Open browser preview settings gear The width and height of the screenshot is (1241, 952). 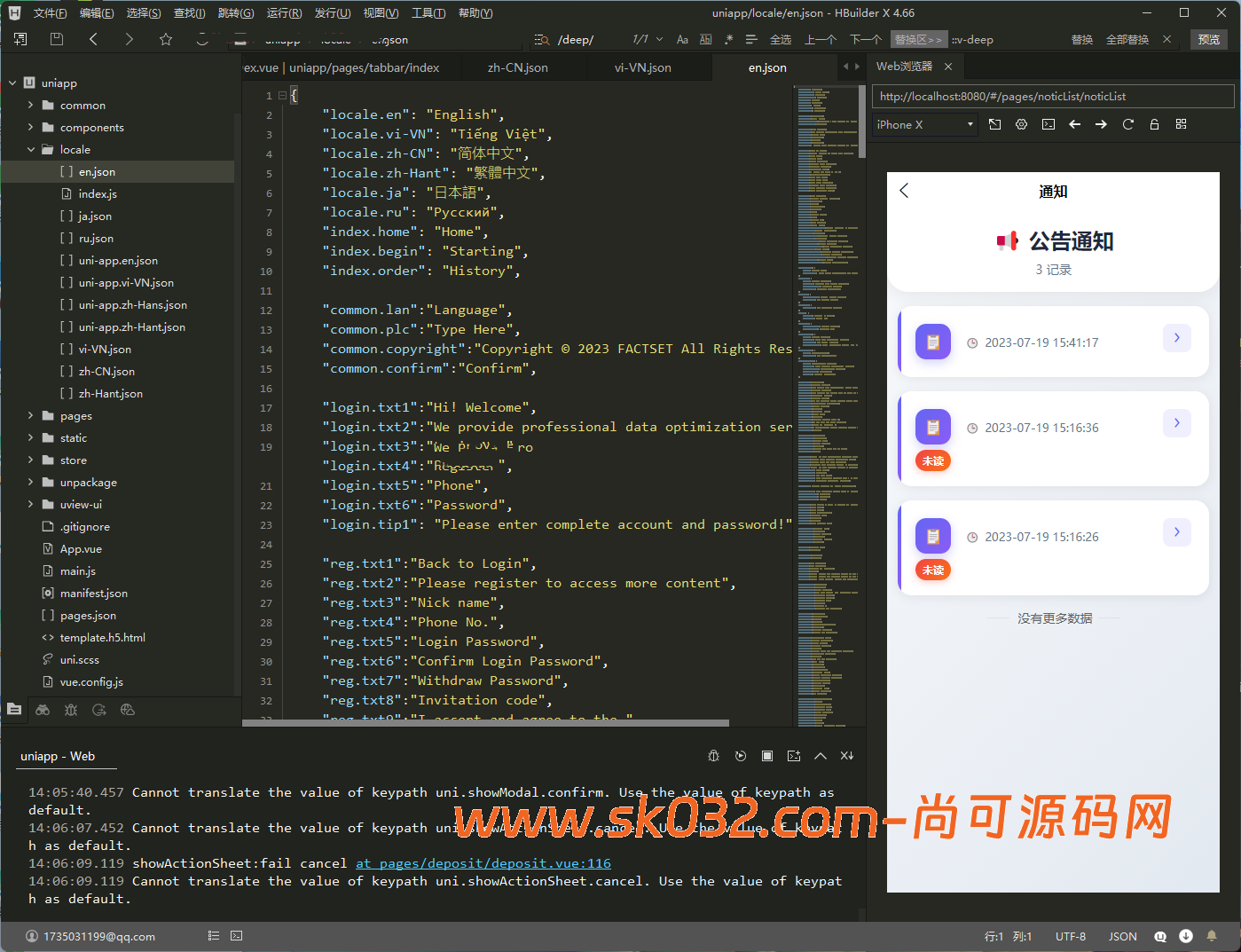1021,124
